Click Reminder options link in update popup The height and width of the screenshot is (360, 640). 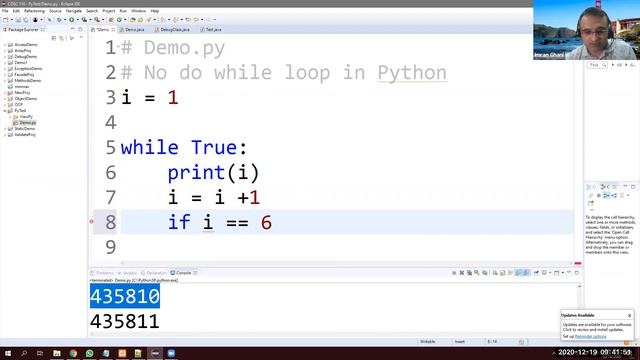tap(591, 336)
